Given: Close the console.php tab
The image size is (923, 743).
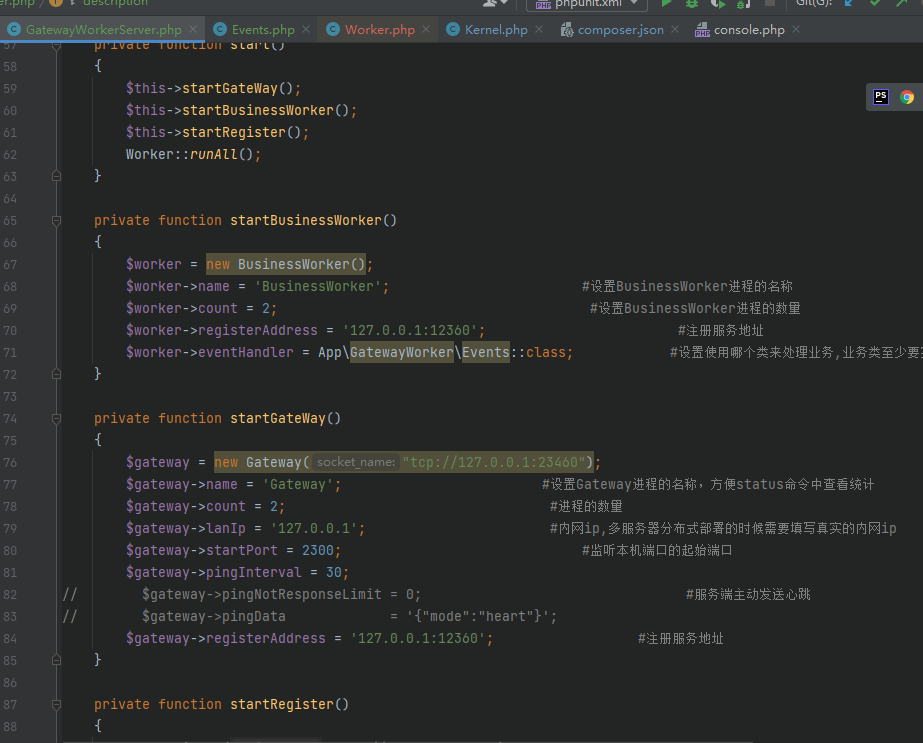Looking at the screenshot, I should click(796, 29).
